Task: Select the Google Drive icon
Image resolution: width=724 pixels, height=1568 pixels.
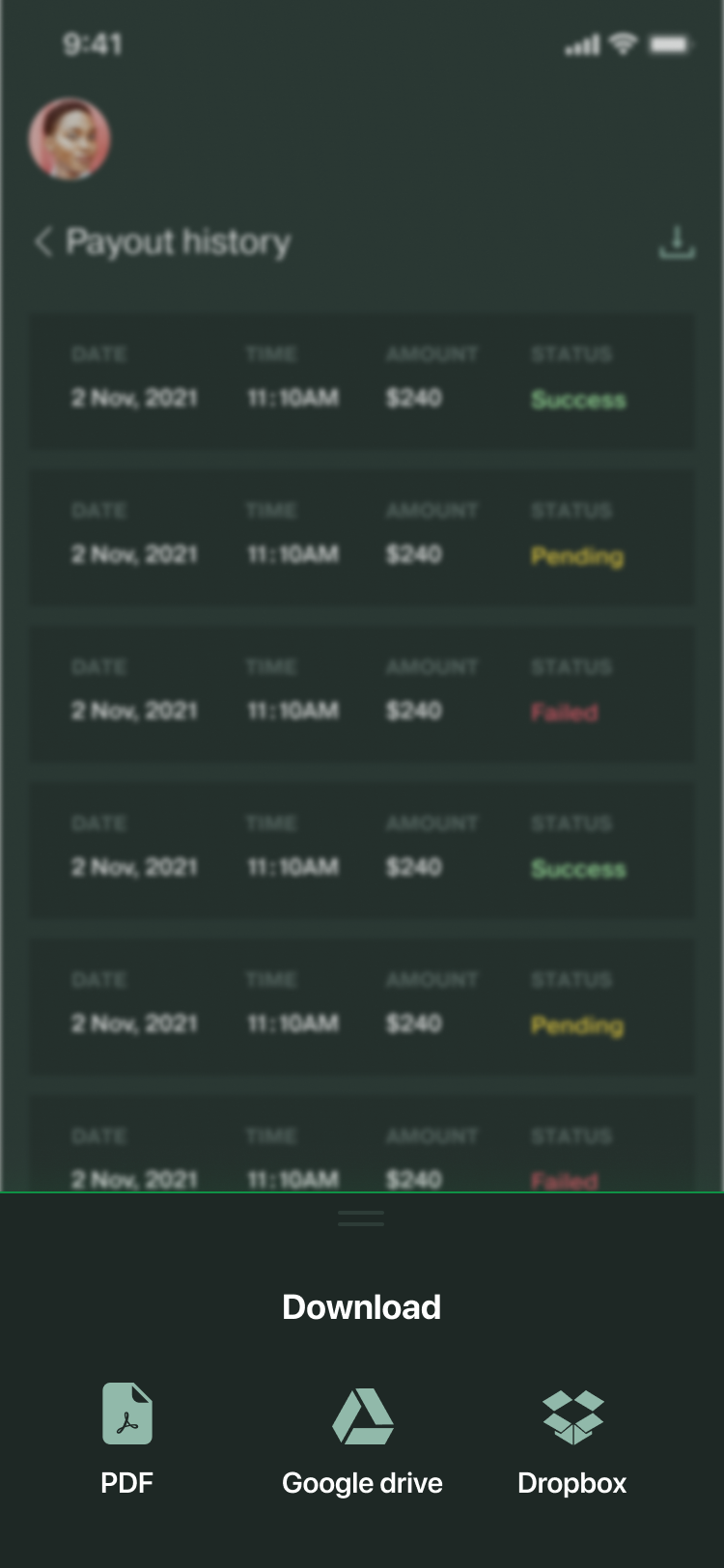Action: [362, 1415]
